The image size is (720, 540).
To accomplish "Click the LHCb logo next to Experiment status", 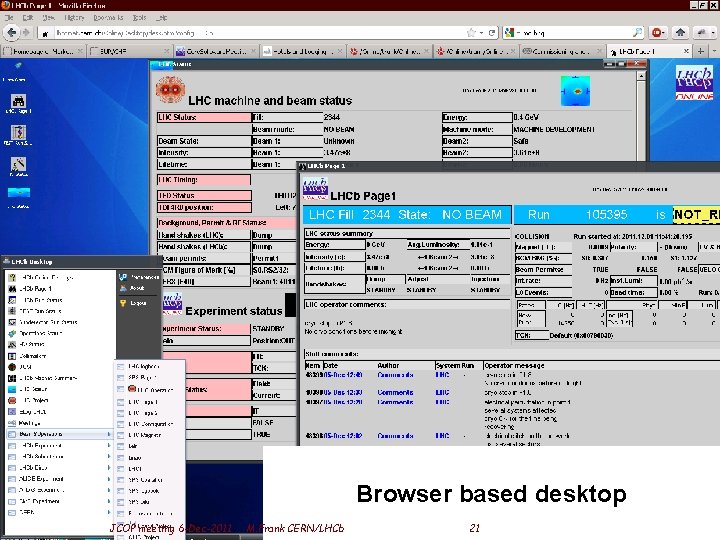I will (x=170, y=305).
